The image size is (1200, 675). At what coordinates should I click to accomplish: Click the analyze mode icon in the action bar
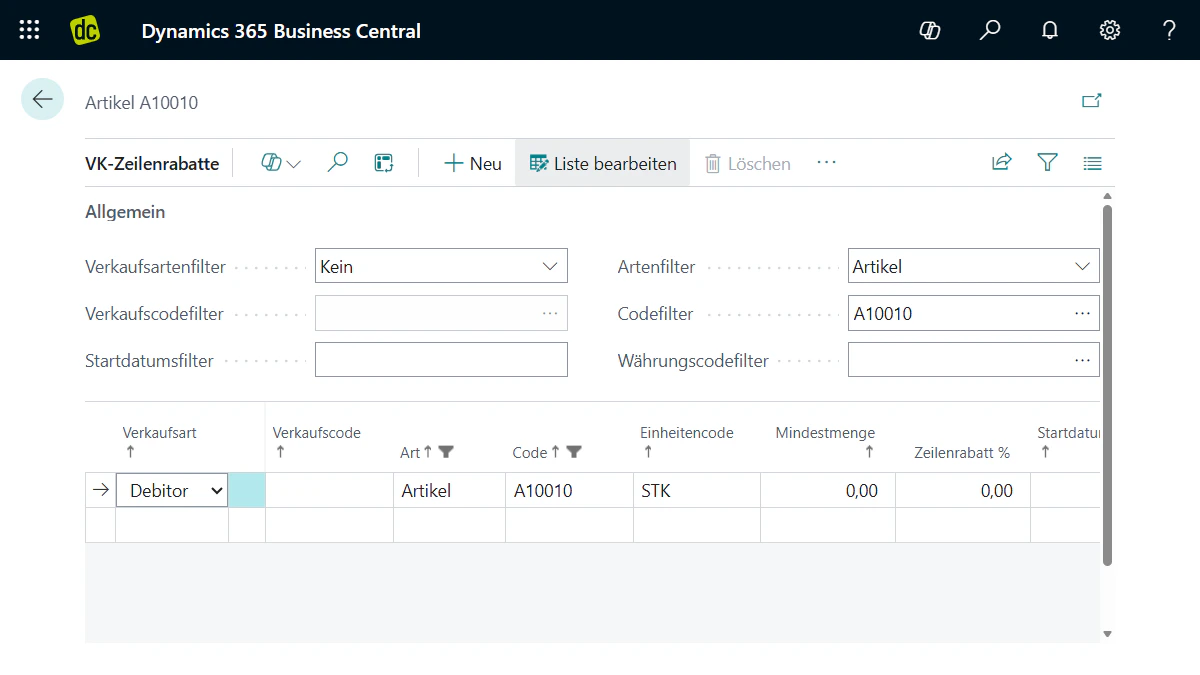tap(384, 163)
